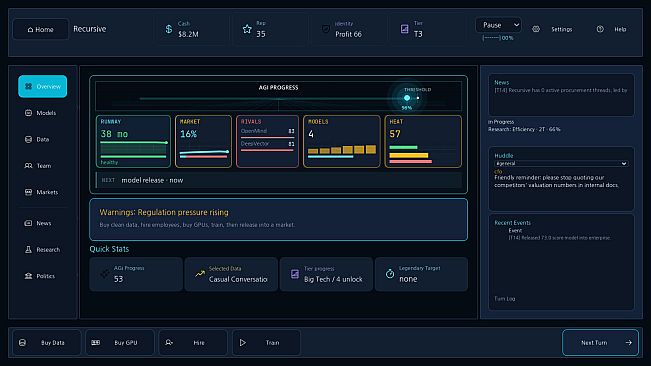Expand the Huddle channel dropdown
The height and width of the screenshot is (366, 651).
click(x=561, y=163)
